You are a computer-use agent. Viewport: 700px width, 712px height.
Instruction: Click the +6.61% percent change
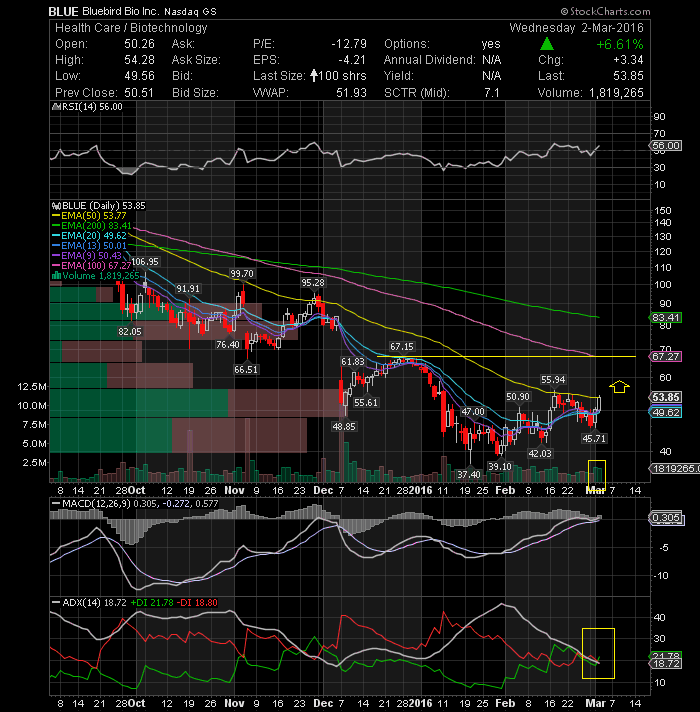620,44
